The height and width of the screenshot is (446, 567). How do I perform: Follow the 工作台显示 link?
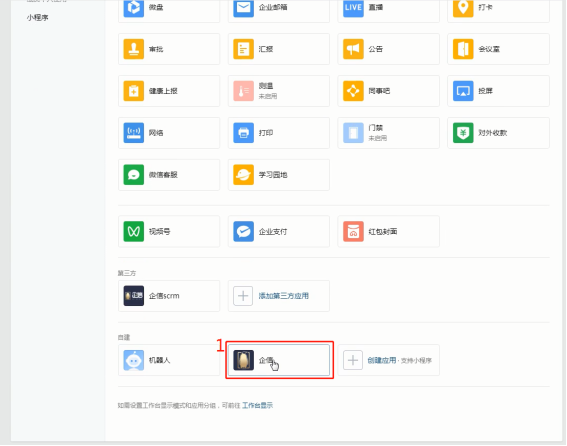257,405
